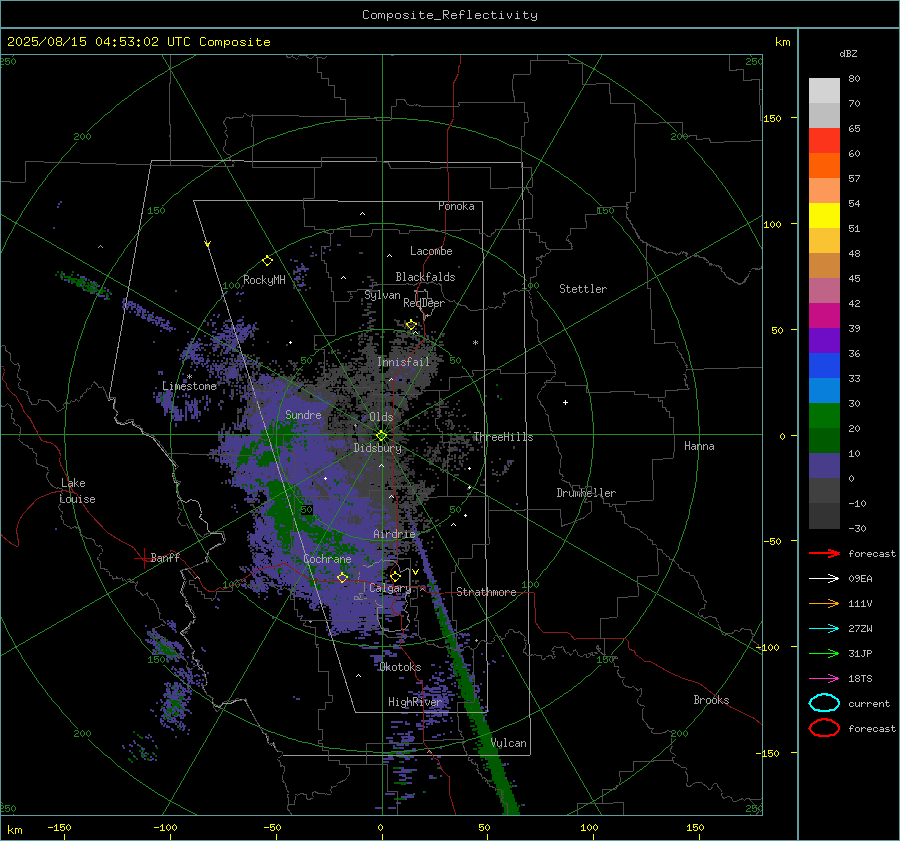This screenshot has height=841, width=900.
Task: Click the yellow radar-site diamond between Olds and Didsbury
Action: (381, 436)
